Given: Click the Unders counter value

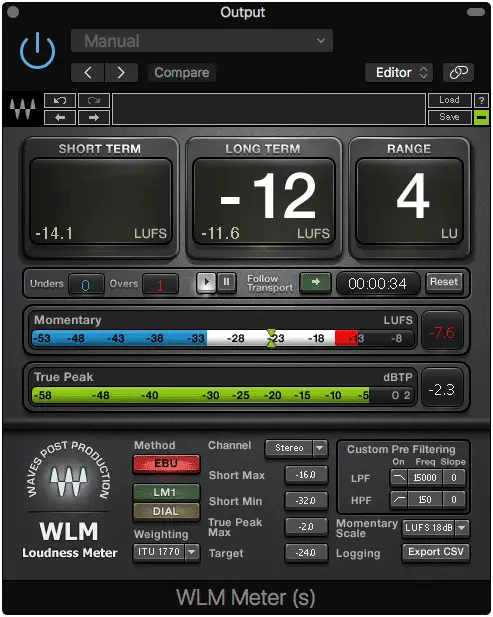Looking at the screenshot, I should [x=86, y=284].
